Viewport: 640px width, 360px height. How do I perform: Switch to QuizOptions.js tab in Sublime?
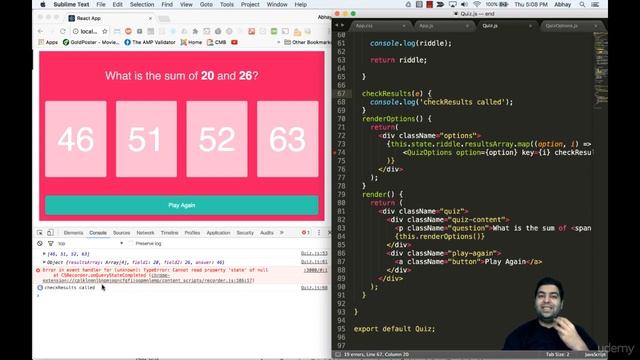[x=562, y=26]
